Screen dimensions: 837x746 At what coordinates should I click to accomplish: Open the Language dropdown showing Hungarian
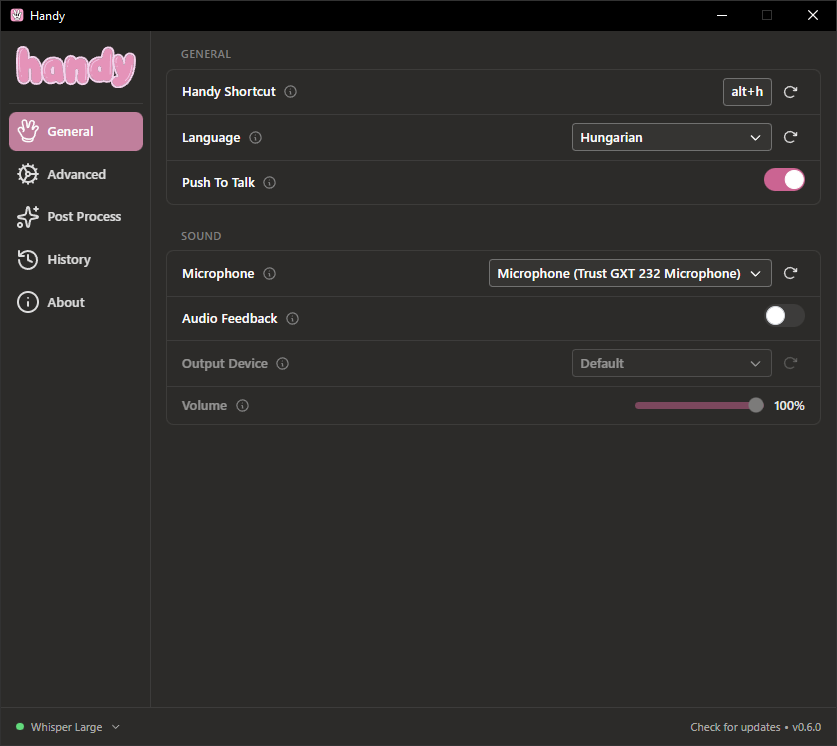coord(671,137)
